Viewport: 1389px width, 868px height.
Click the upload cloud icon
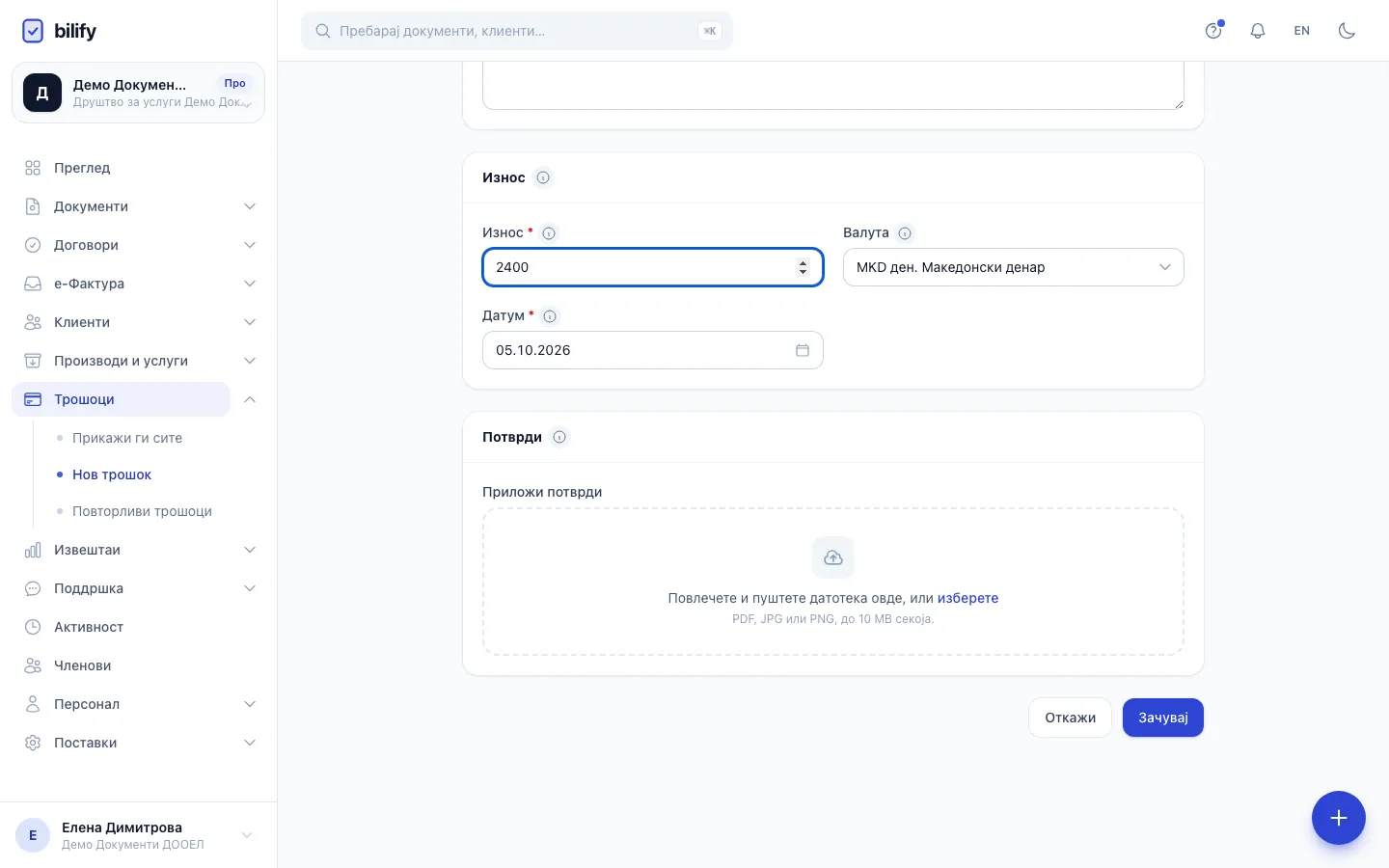coord(833,557)
